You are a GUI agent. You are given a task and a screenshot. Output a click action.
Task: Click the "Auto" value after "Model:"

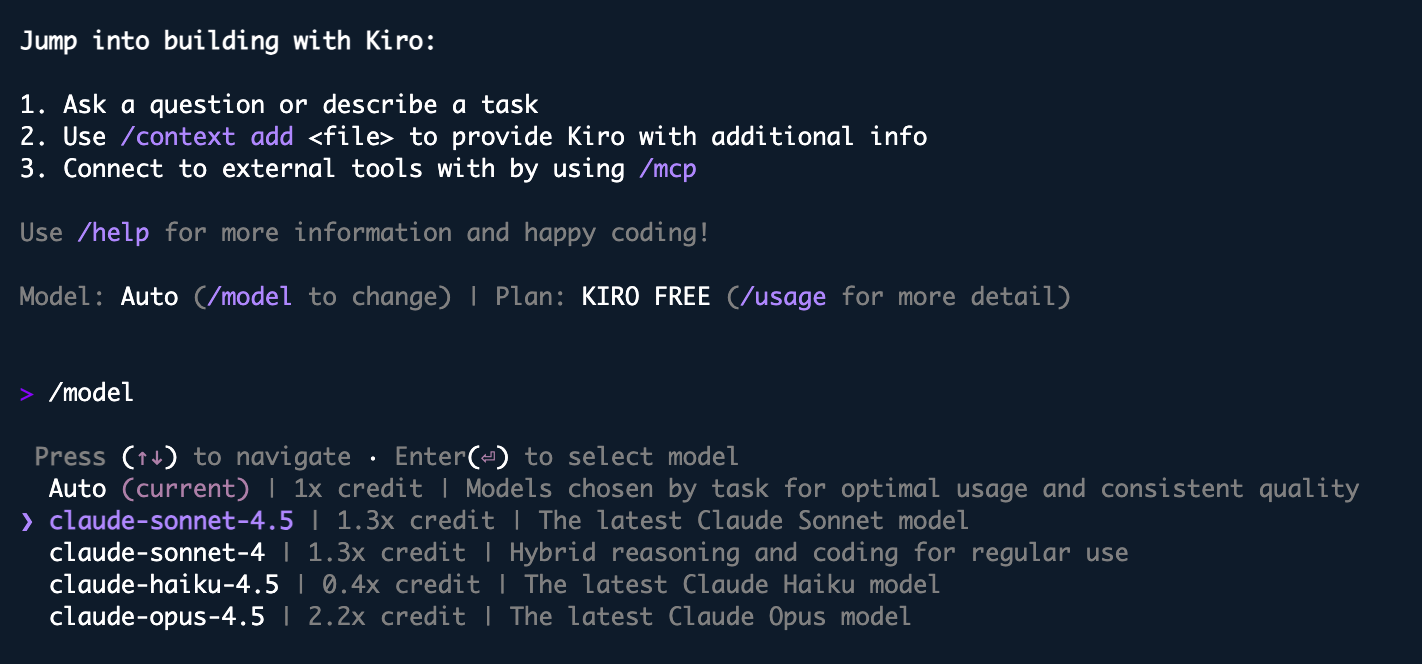click(149, 297)
